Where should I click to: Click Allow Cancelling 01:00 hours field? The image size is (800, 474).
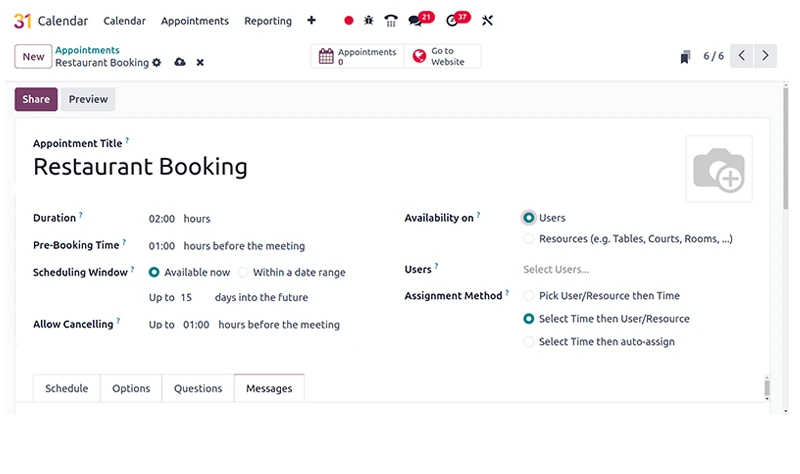click(x=196, y=325)
